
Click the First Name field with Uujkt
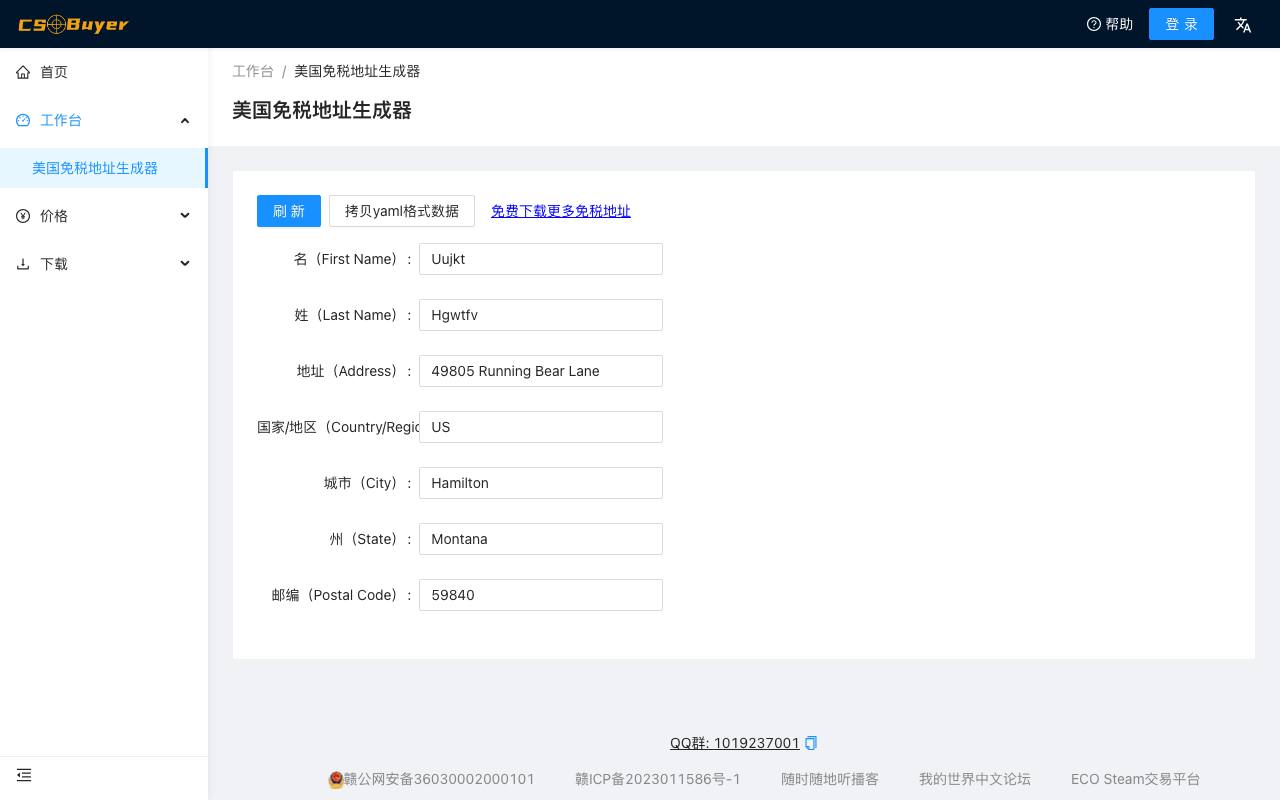541,259
